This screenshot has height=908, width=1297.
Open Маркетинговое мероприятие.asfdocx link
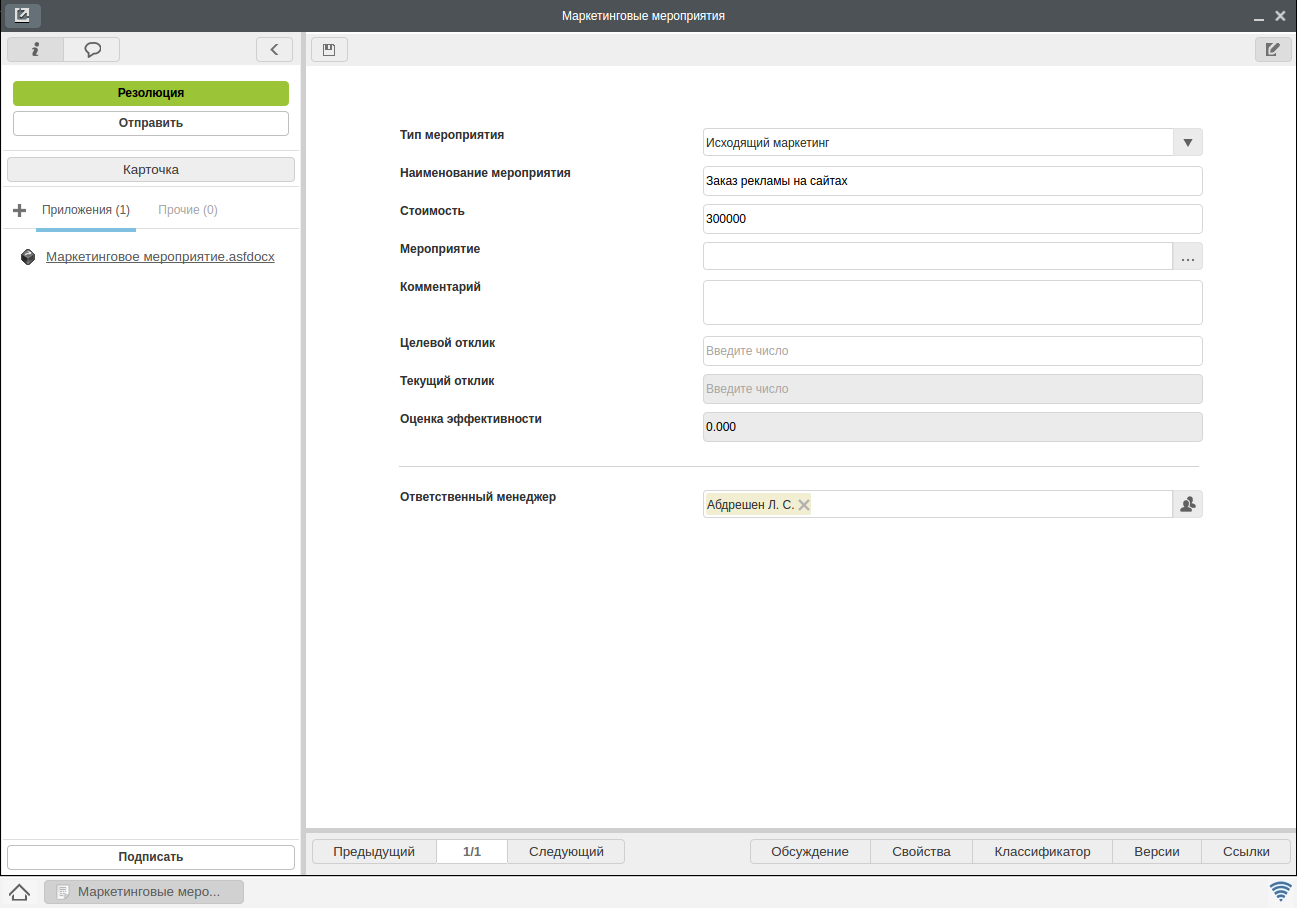160,257
